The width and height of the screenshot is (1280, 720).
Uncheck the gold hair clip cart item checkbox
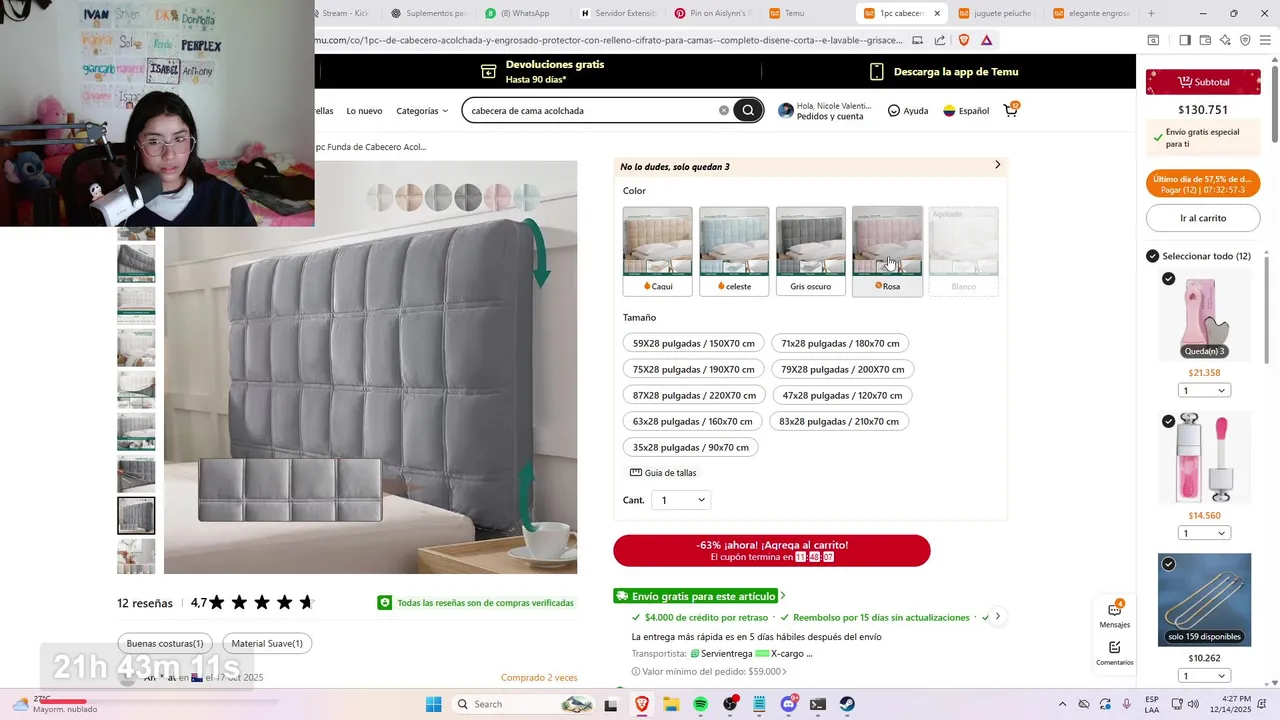[x=1169, y=564]
